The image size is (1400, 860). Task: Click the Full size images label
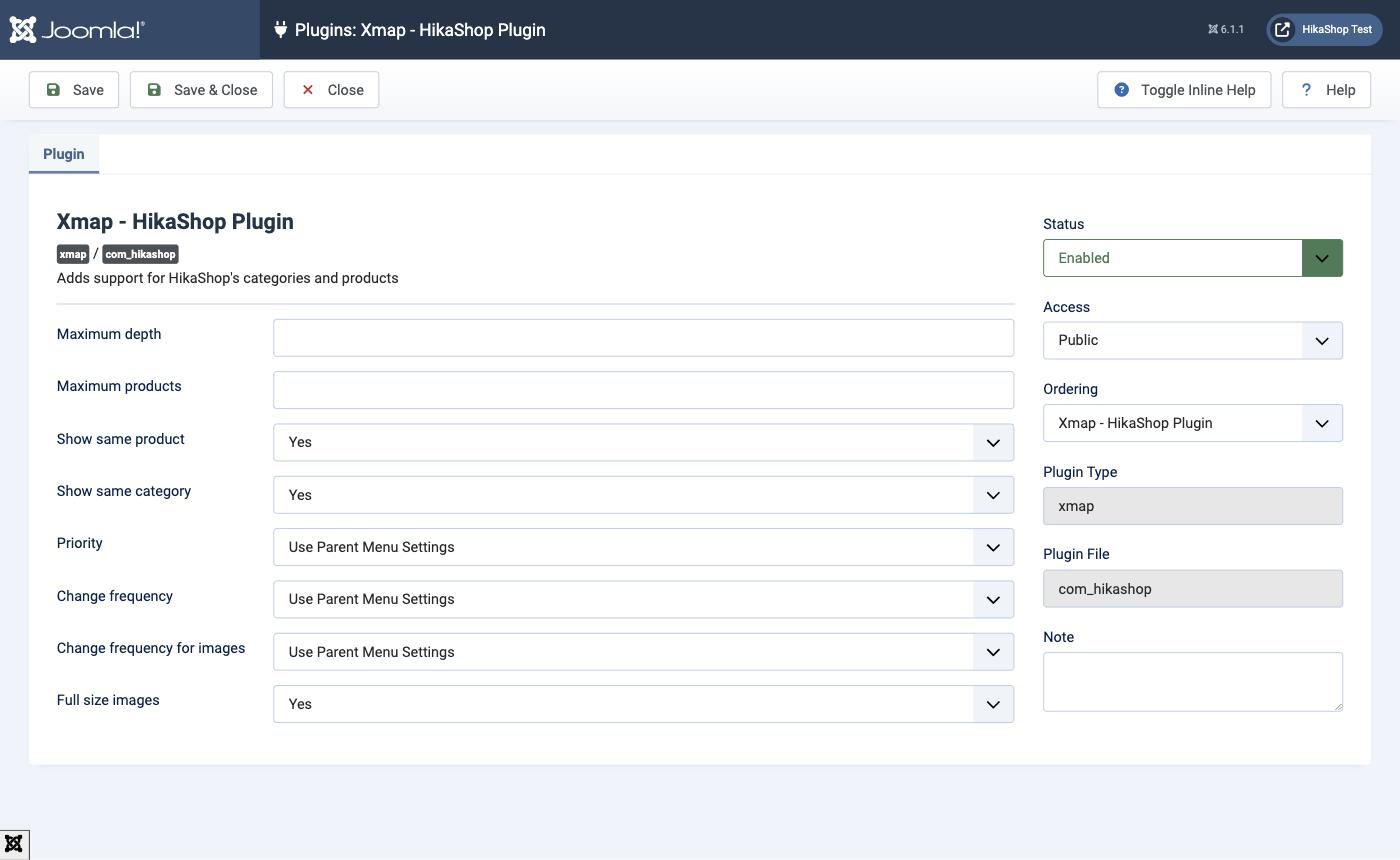pos(108,700)
